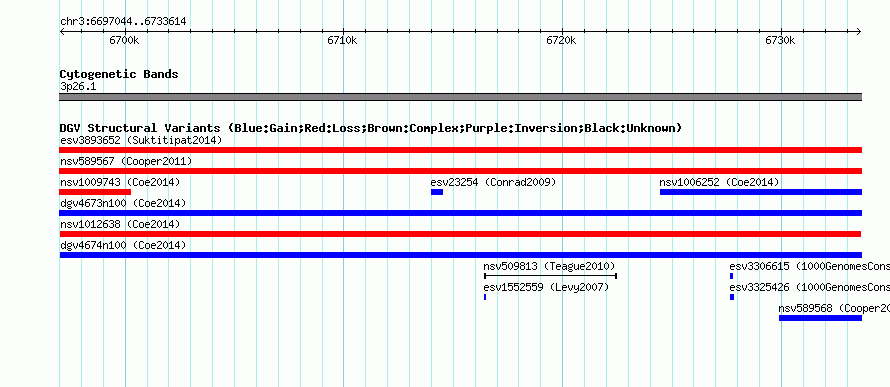The height and width of the screenshot is (387, 890).
Task: Open the esv3325426 (1000Genomes) label
Action: coord(809,288)
